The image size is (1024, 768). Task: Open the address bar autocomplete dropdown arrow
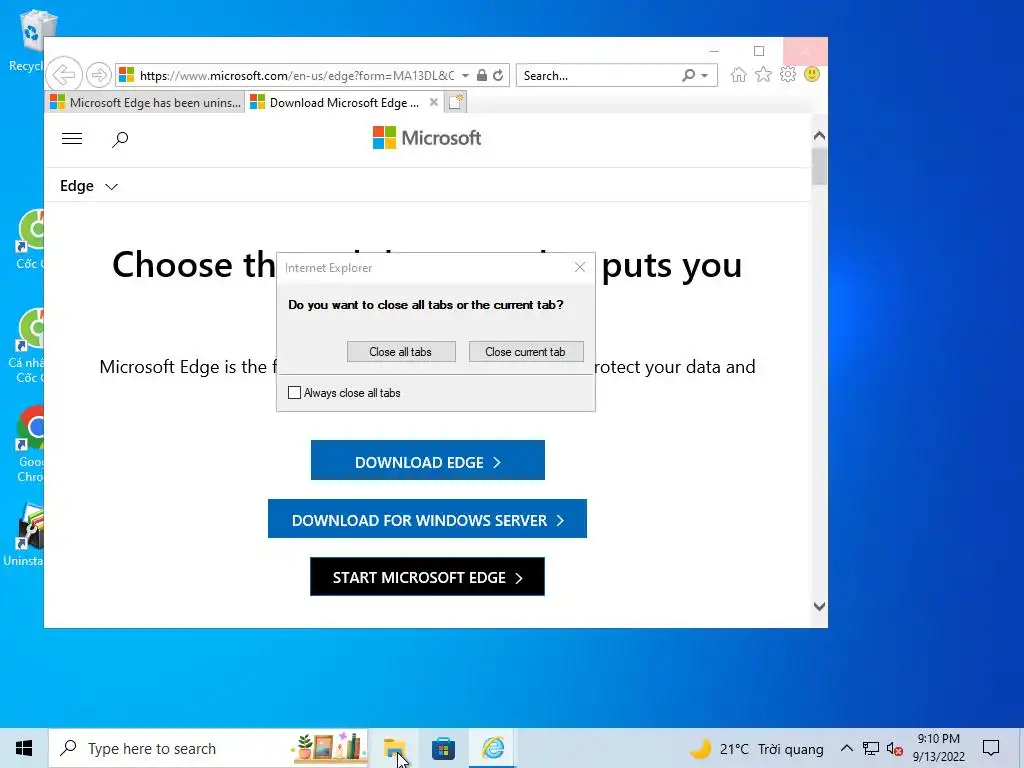click(x=465, y=76)
